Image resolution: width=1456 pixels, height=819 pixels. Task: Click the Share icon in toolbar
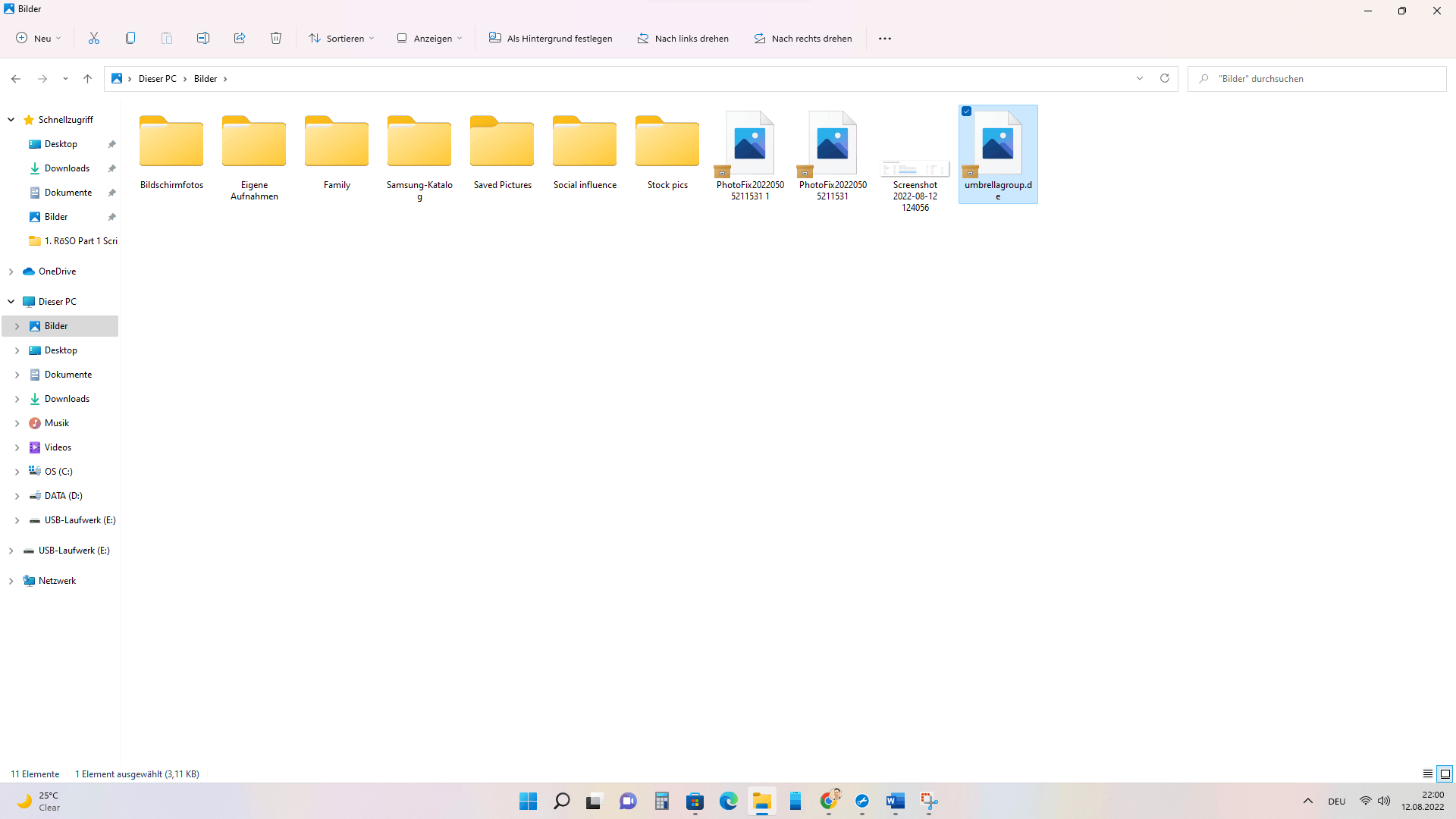point(240,38)
